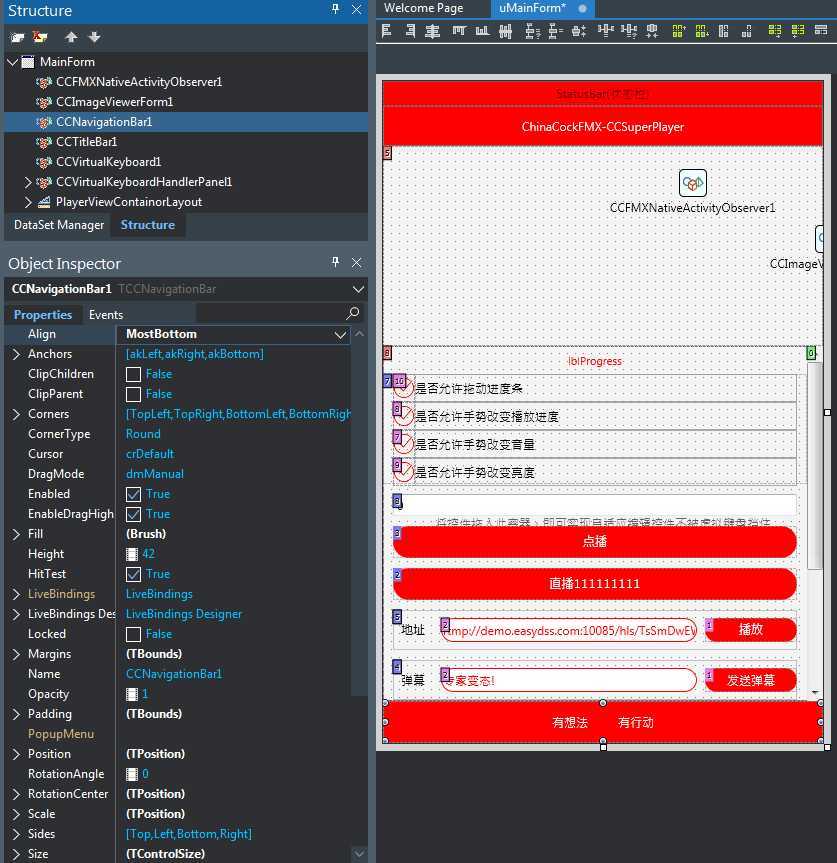Select the ChinaCockFMX-CCSuperPlayer title bar
The width and height of the screenshot is (837, 863).
point(603,127)
